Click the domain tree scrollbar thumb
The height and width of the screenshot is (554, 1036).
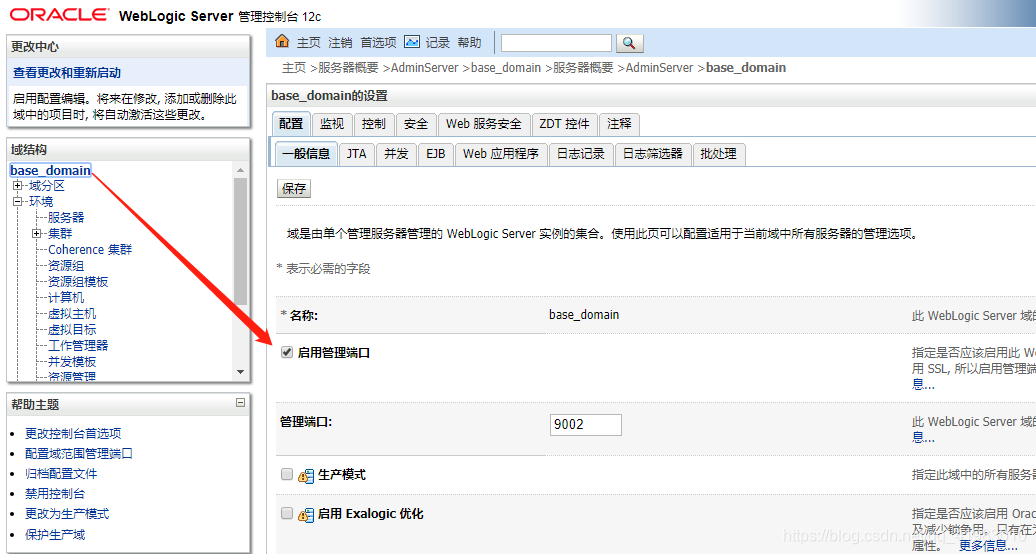tap(240, 241)
